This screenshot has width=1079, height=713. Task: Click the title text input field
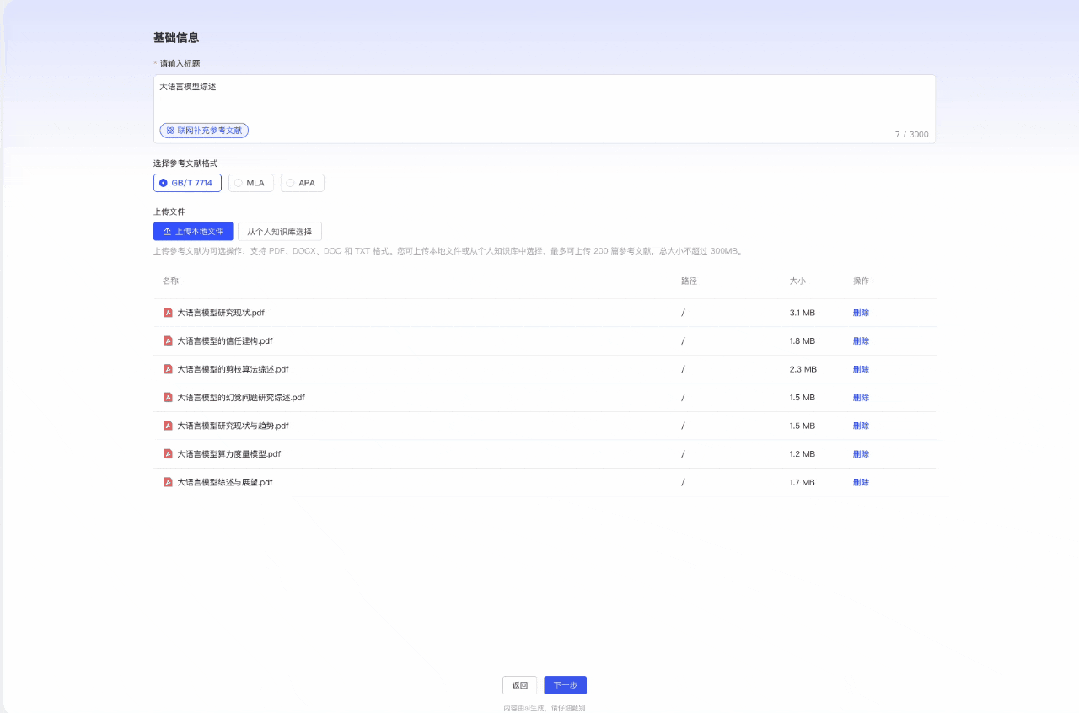(544, 109)
